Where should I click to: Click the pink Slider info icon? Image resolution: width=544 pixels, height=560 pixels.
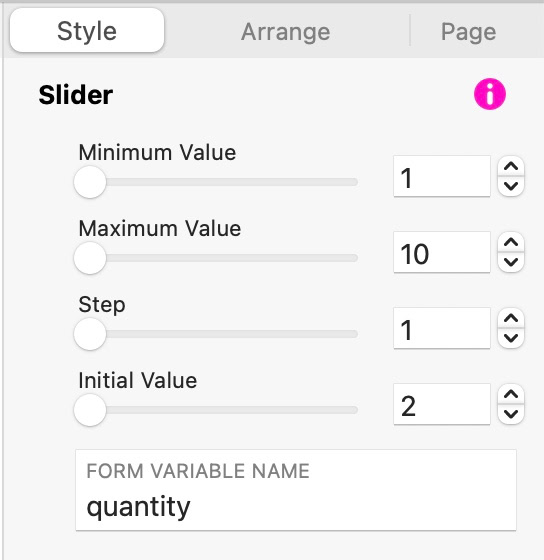(490, 94)
